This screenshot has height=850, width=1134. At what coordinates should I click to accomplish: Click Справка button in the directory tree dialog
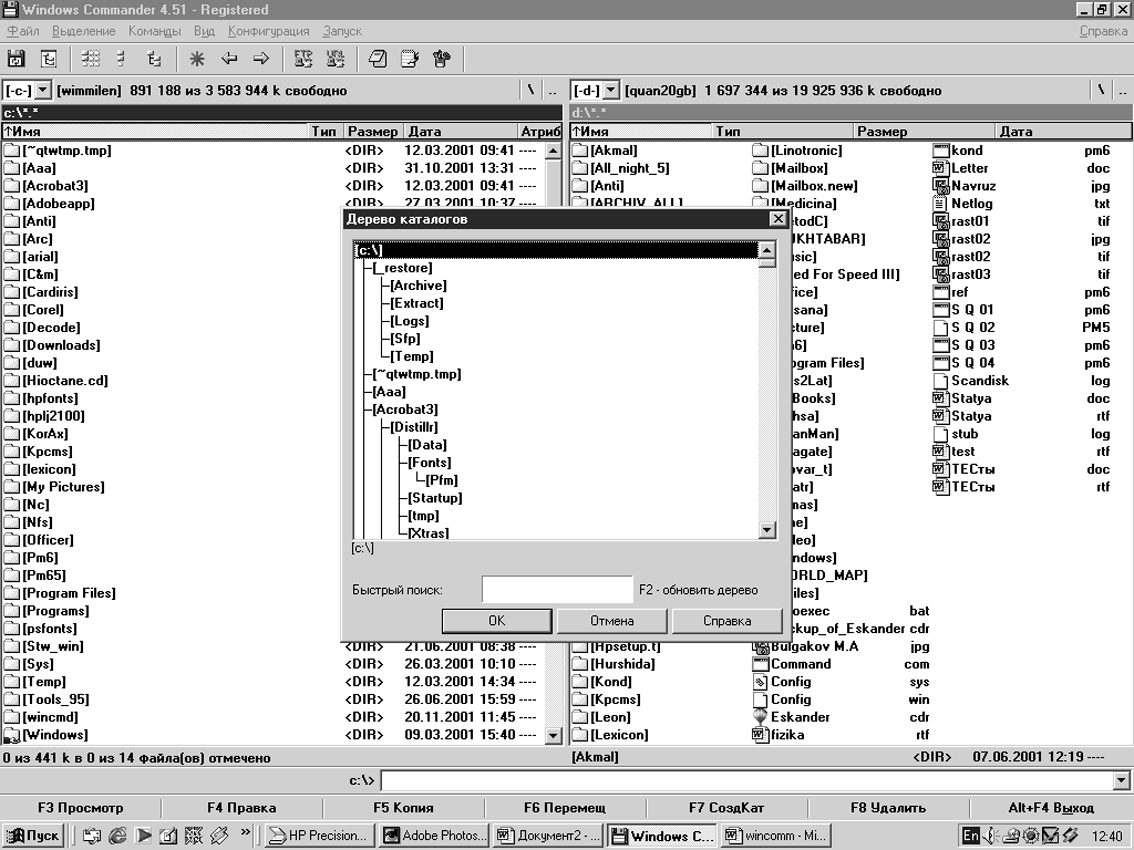[x=727, y=621]
